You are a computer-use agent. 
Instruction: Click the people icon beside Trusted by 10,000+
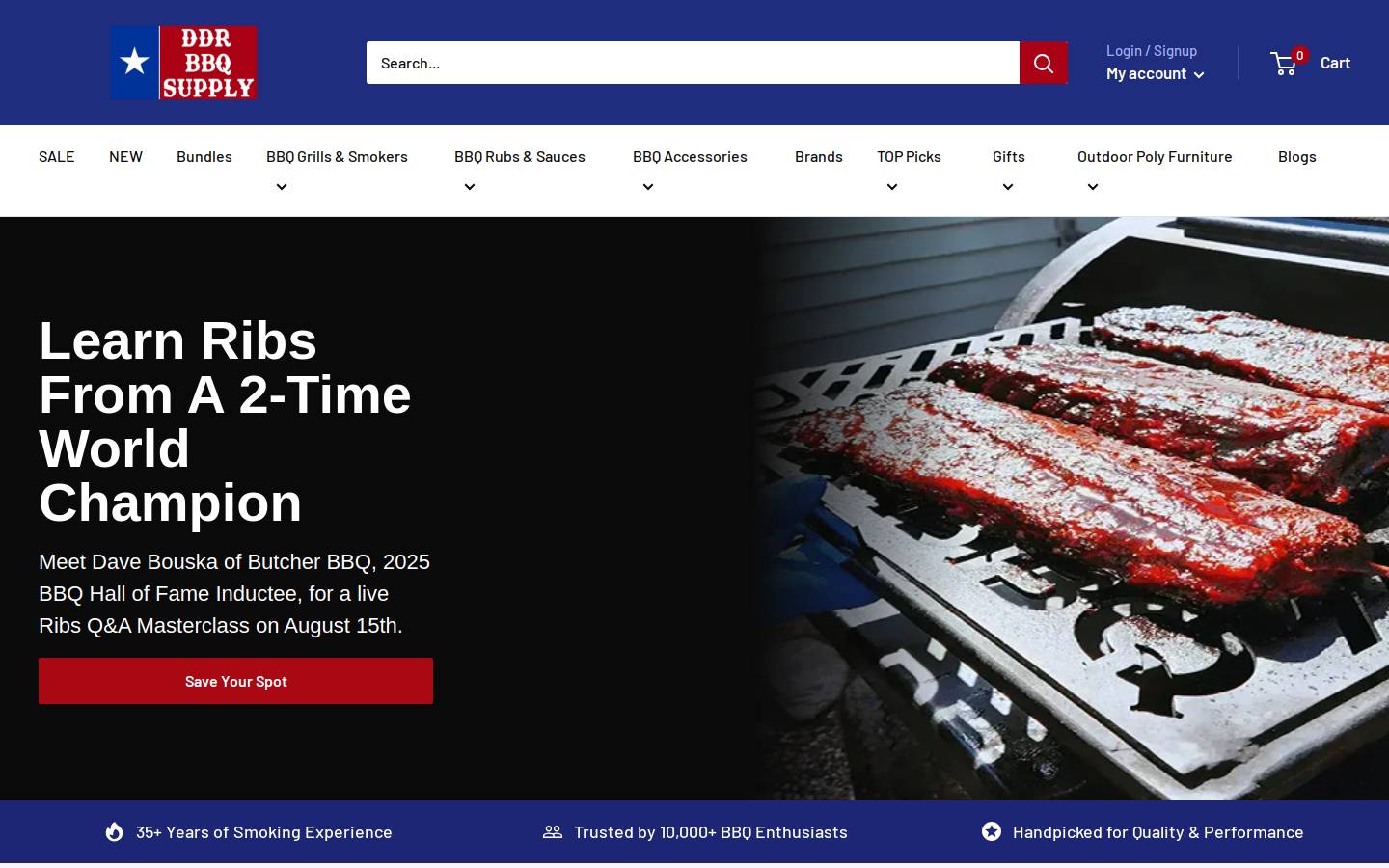tap(553, 831)
